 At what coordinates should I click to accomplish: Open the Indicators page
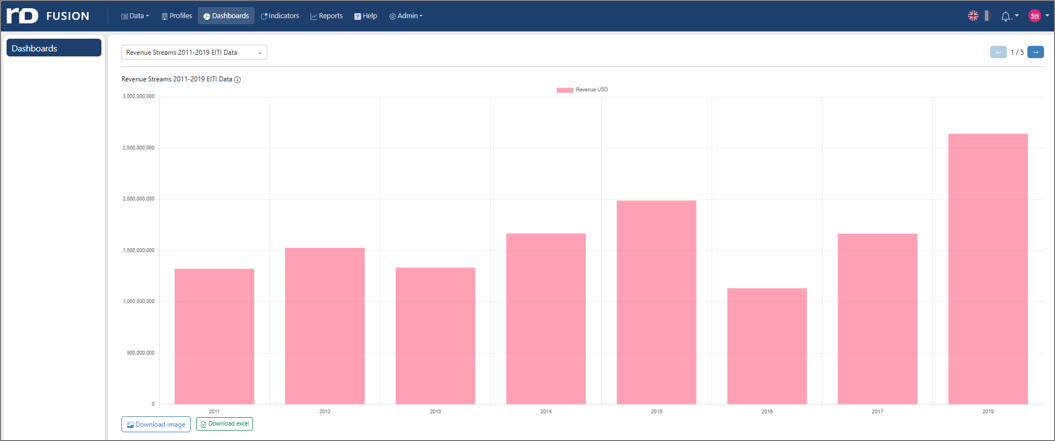(280, 15)
